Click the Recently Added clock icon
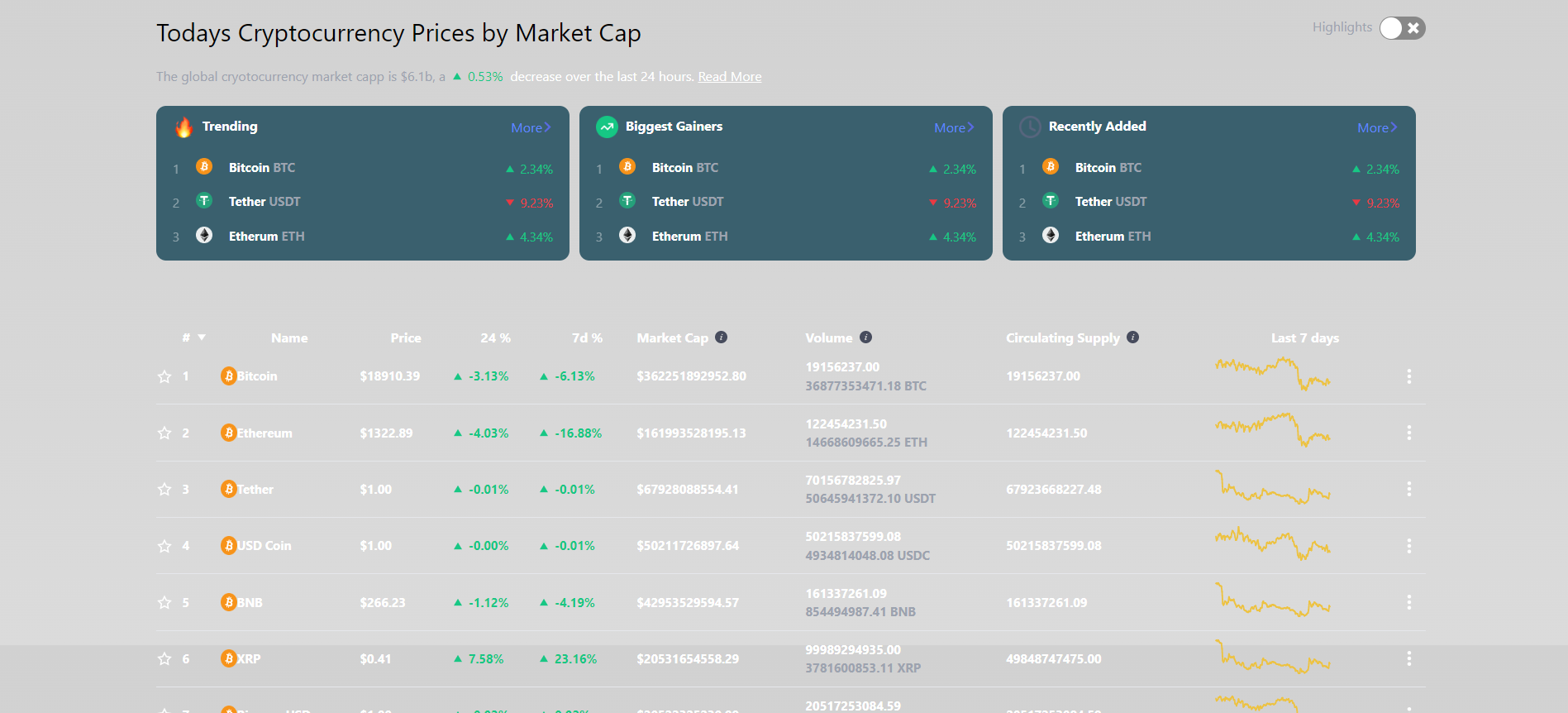The height and width of the screenshot is (713, 1568). pos(1030,127)
